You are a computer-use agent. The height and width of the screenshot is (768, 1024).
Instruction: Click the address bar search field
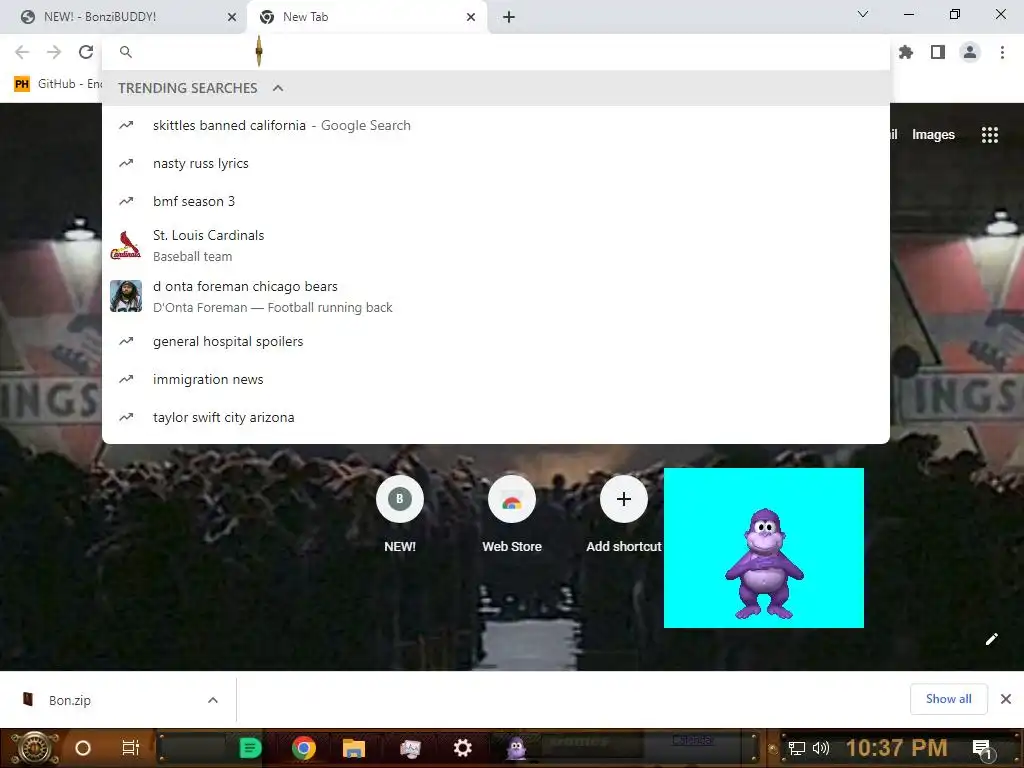[496, 52]
